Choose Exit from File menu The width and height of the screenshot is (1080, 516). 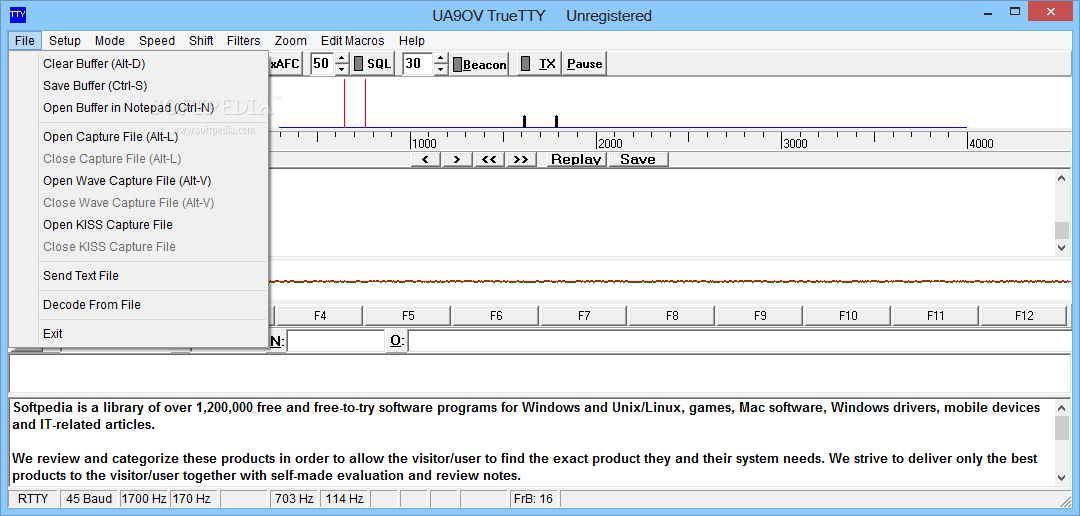pyautogui.click(x=139, y=334)
